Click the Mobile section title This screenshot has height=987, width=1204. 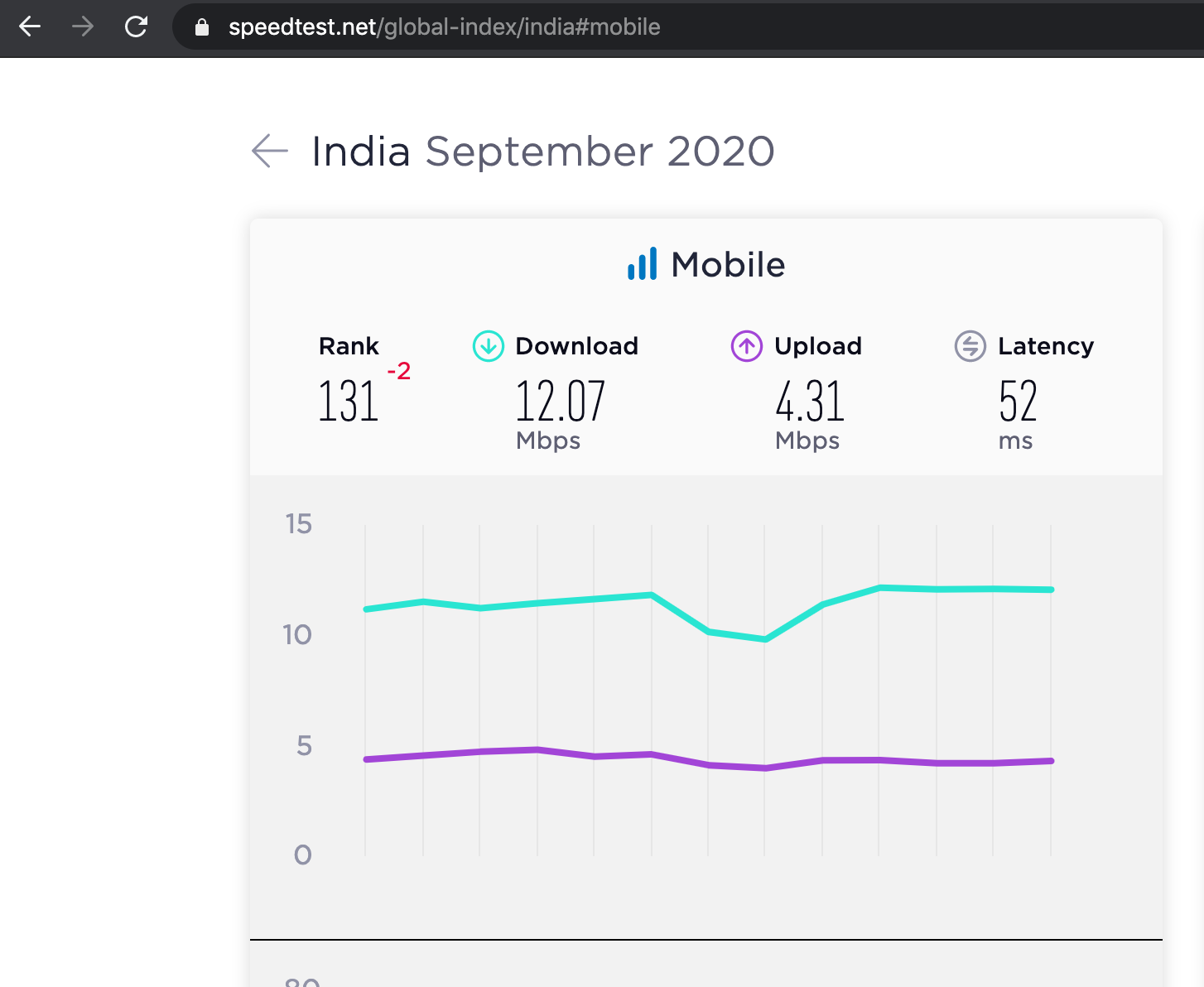point(728,265)
